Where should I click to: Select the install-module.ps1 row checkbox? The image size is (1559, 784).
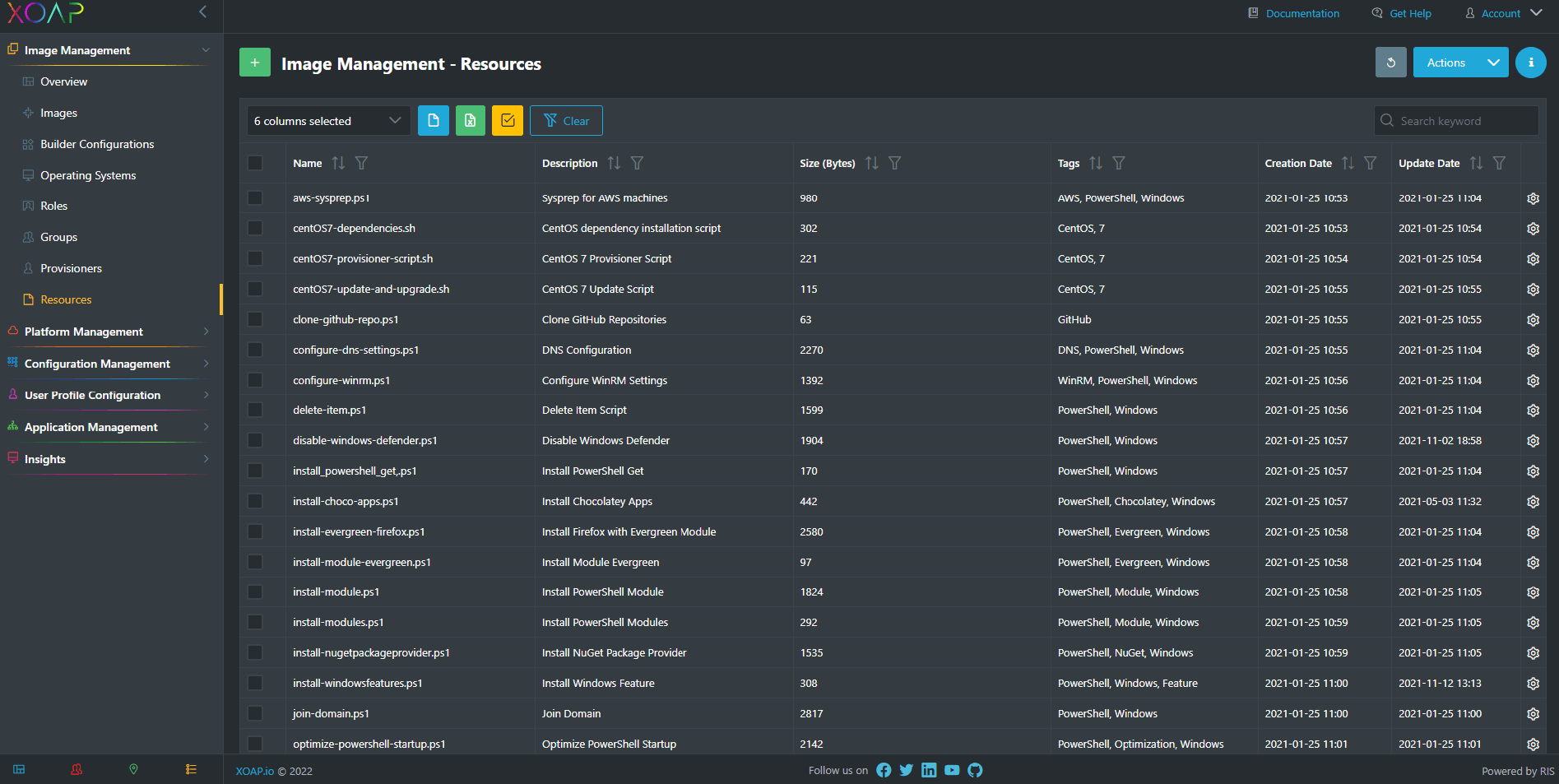(x=255, y=592)
